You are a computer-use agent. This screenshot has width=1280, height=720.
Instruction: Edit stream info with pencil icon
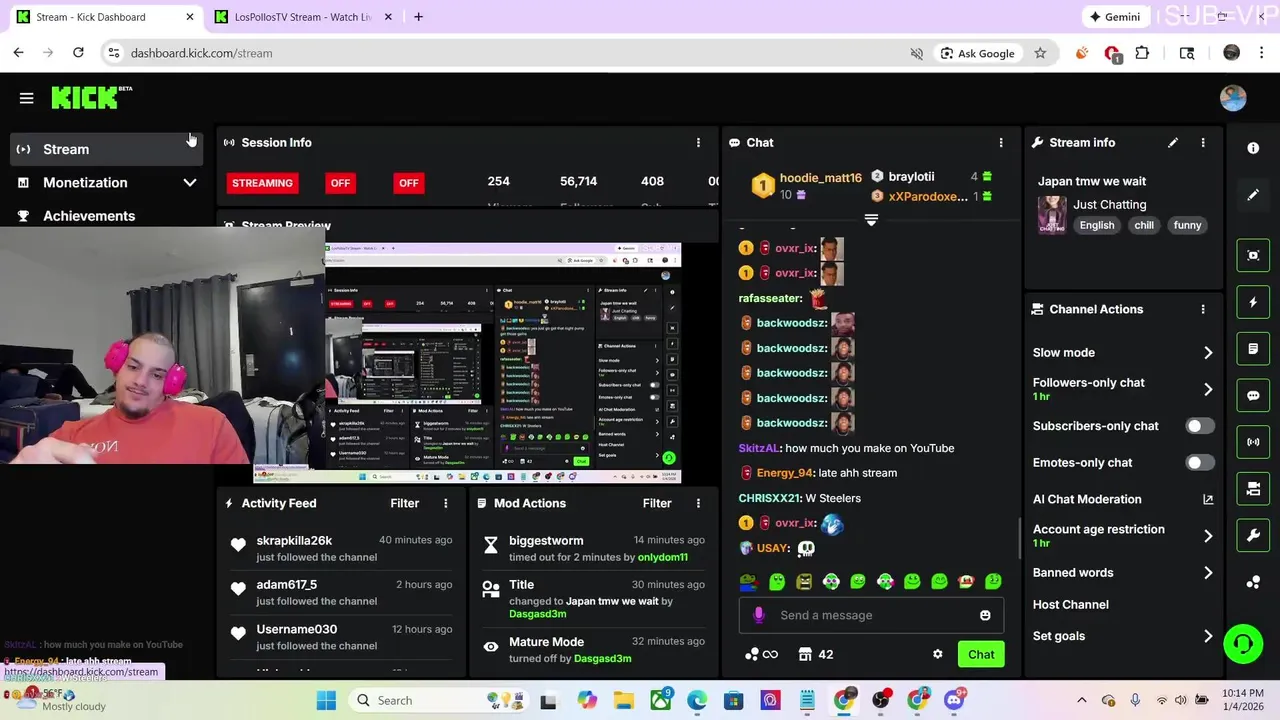[1173, 143]
